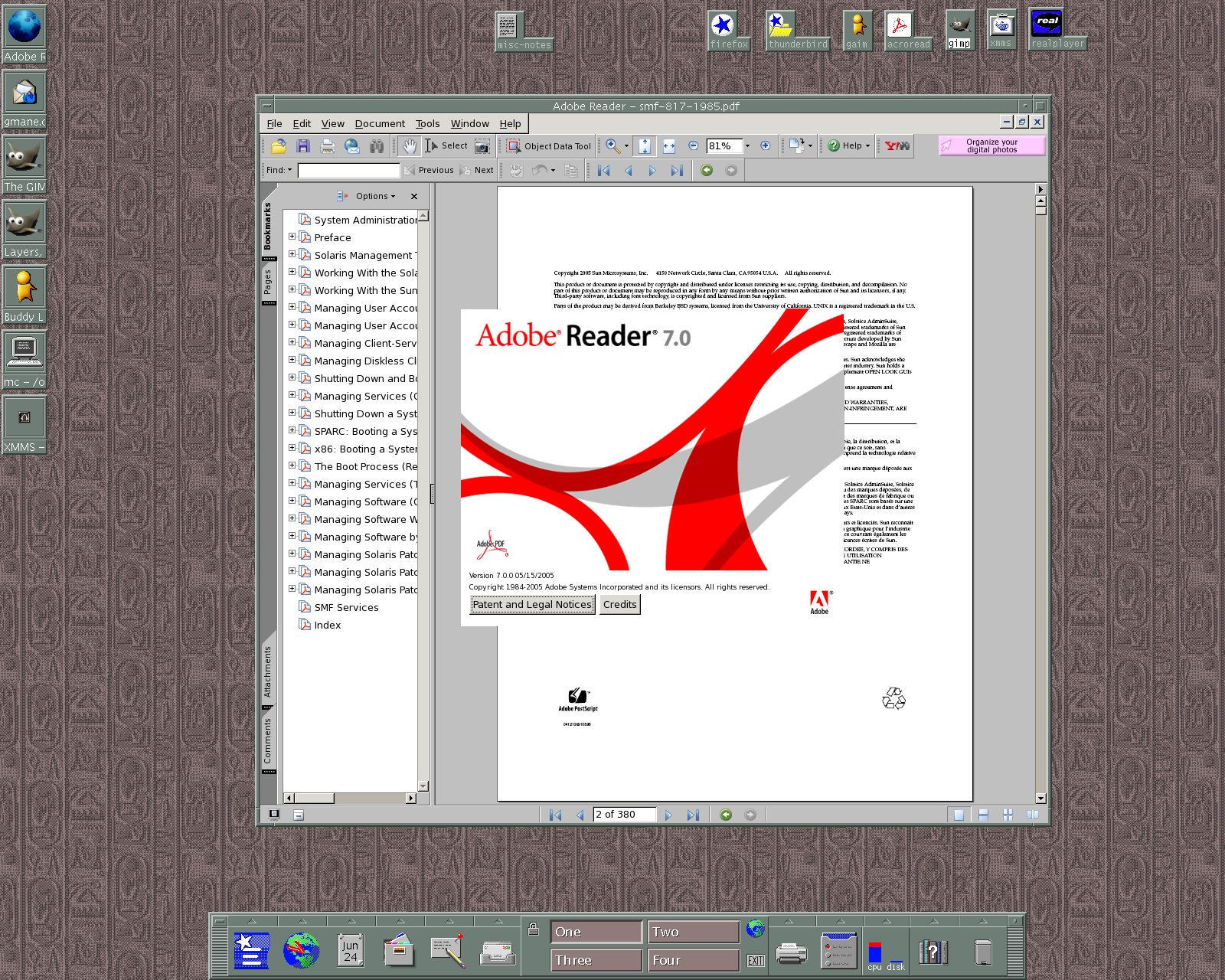Switch to the Pages side tab

click(x=268, y=282)
